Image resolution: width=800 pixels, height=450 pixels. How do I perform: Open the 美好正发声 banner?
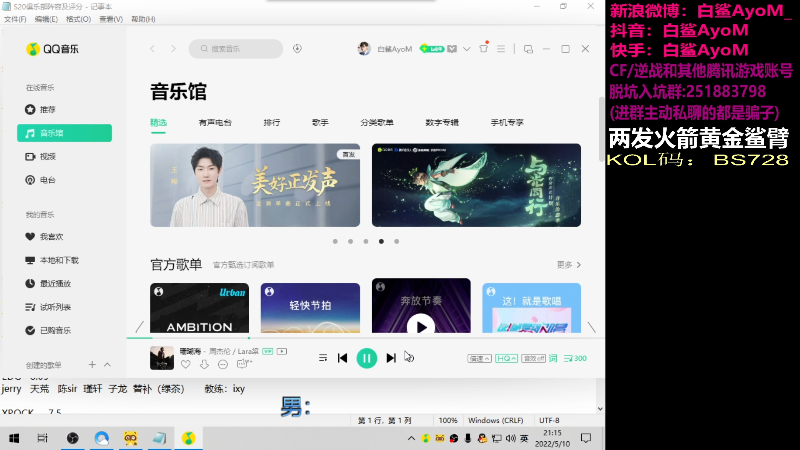[x=255, y=185]
